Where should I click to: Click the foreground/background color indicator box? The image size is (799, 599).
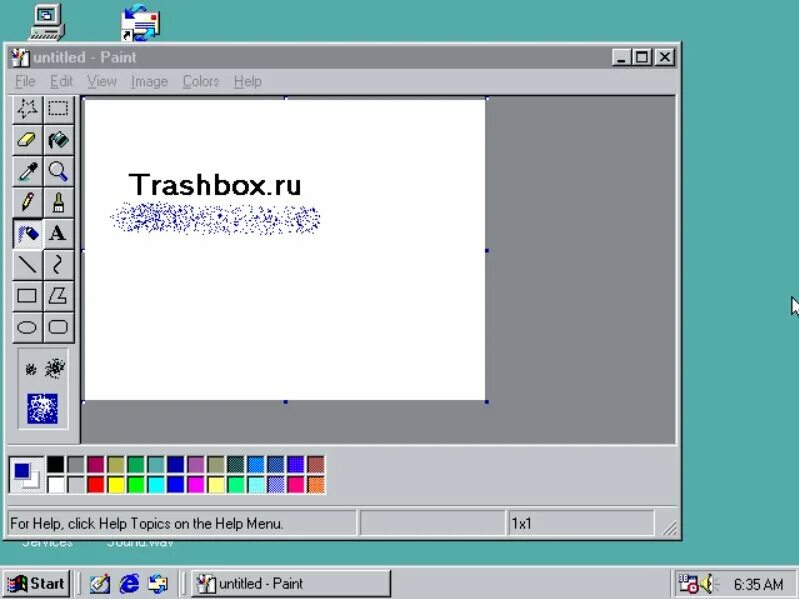tap(26, 475)
